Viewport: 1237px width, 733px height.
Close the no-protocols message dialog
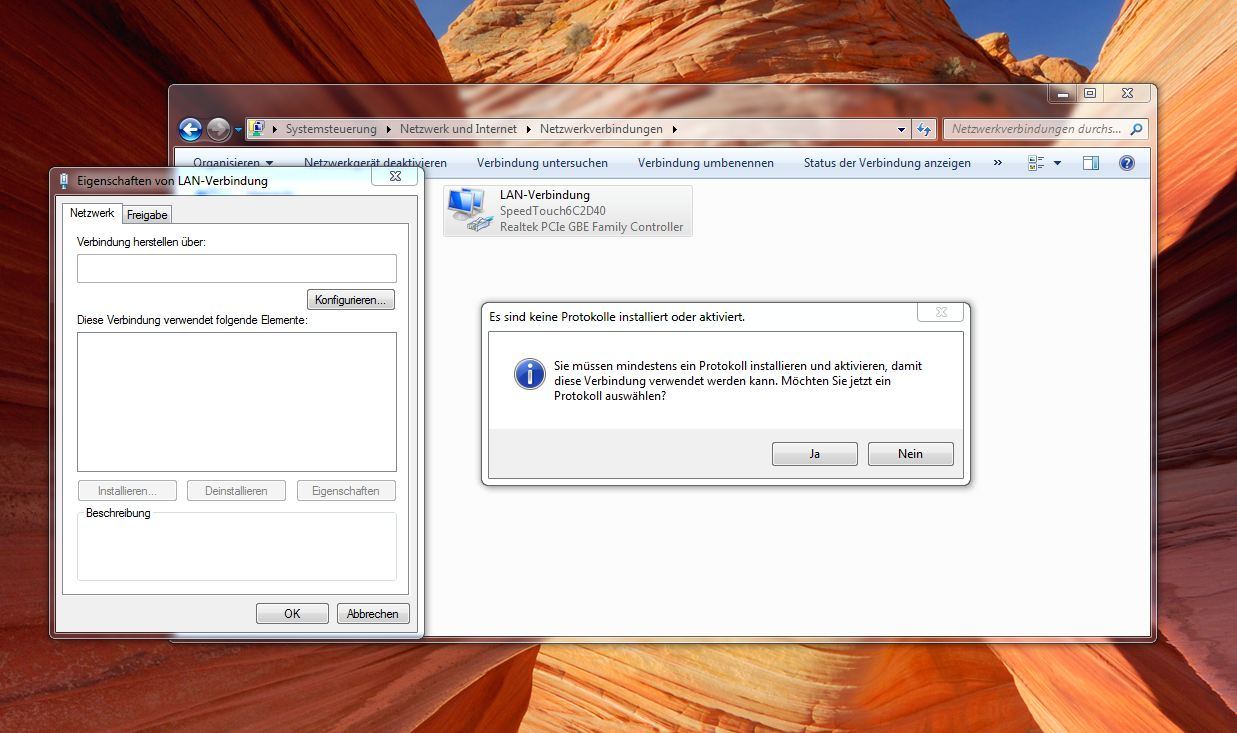tap(941, 312)
